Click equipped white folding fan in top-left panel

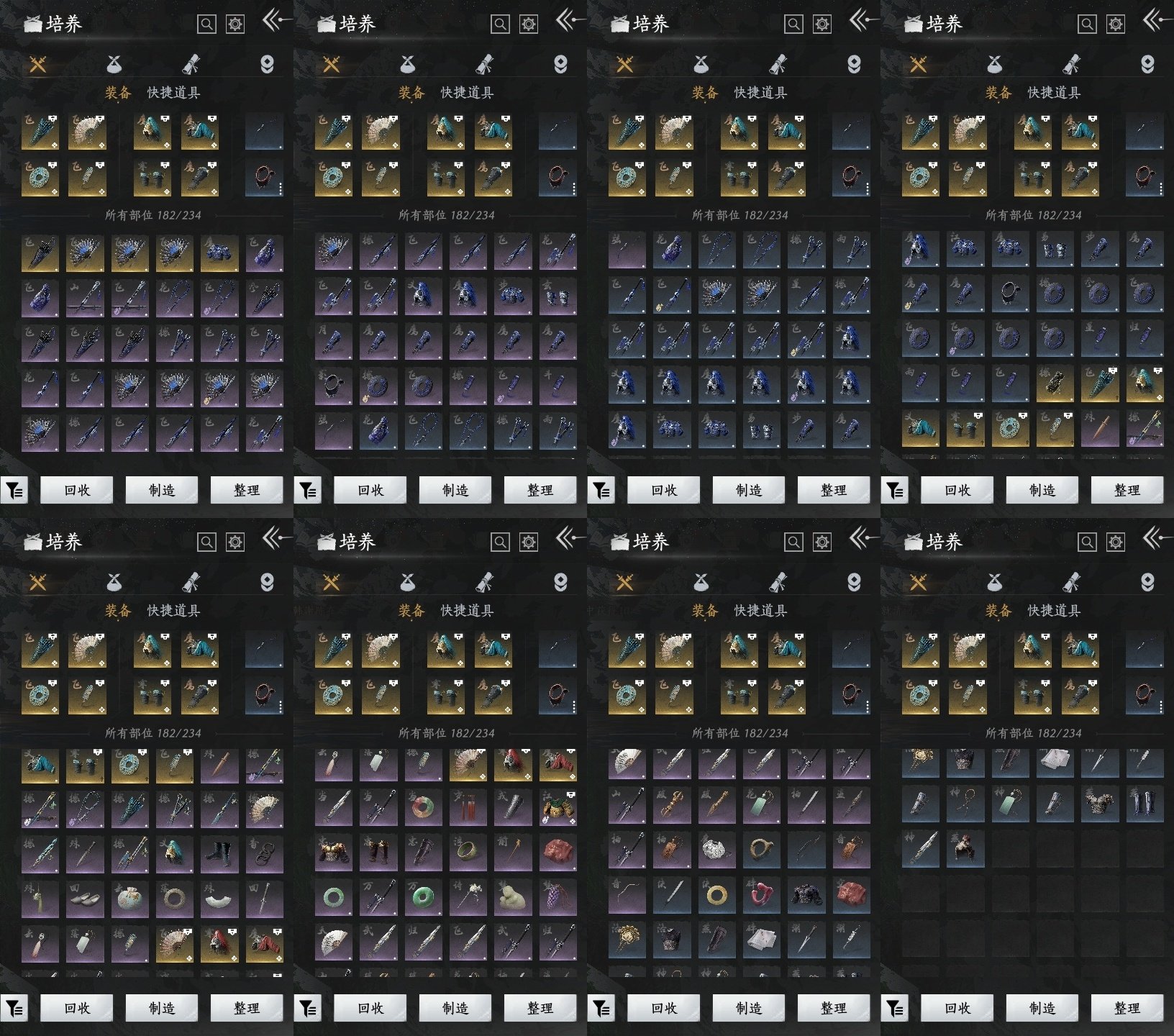click(x=87, y=132)
